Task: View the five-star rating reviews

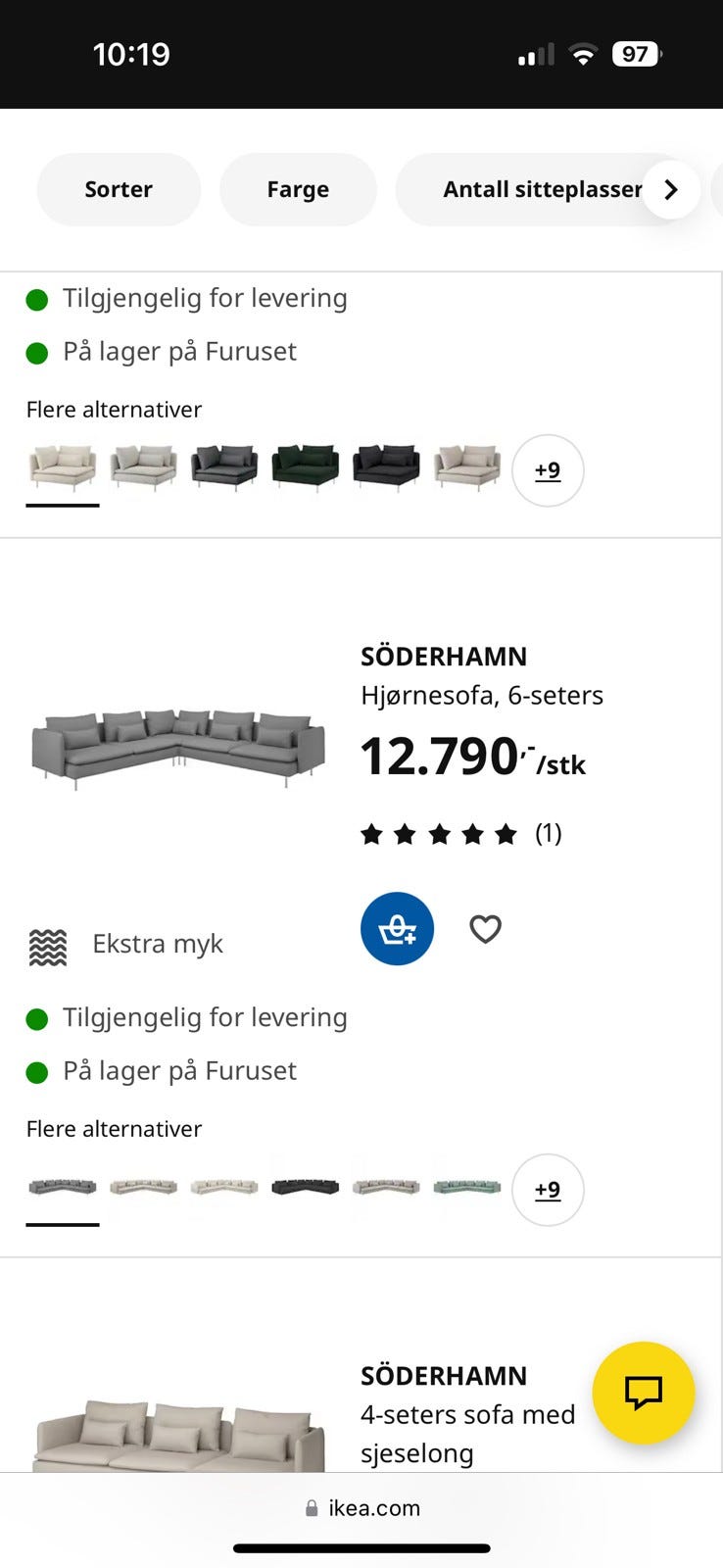Action: 460,834
